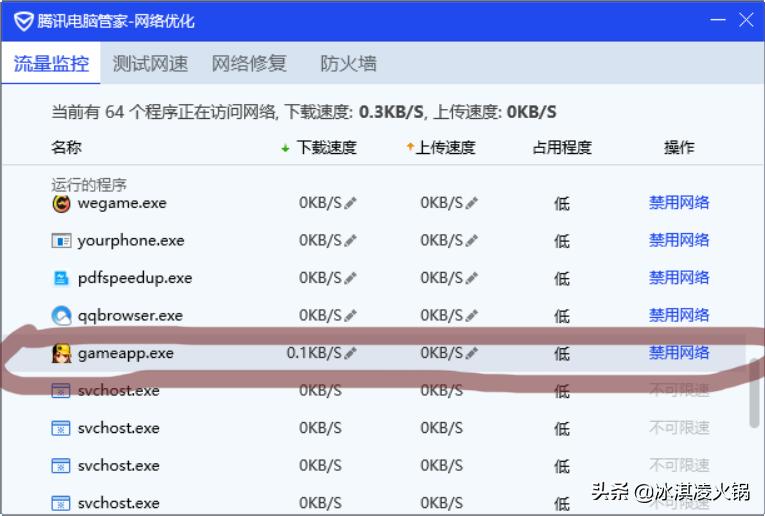This screenshot has width=765, height=516.
Task: Select the qqbrowser.exe row name
Action: coord(130,316)
